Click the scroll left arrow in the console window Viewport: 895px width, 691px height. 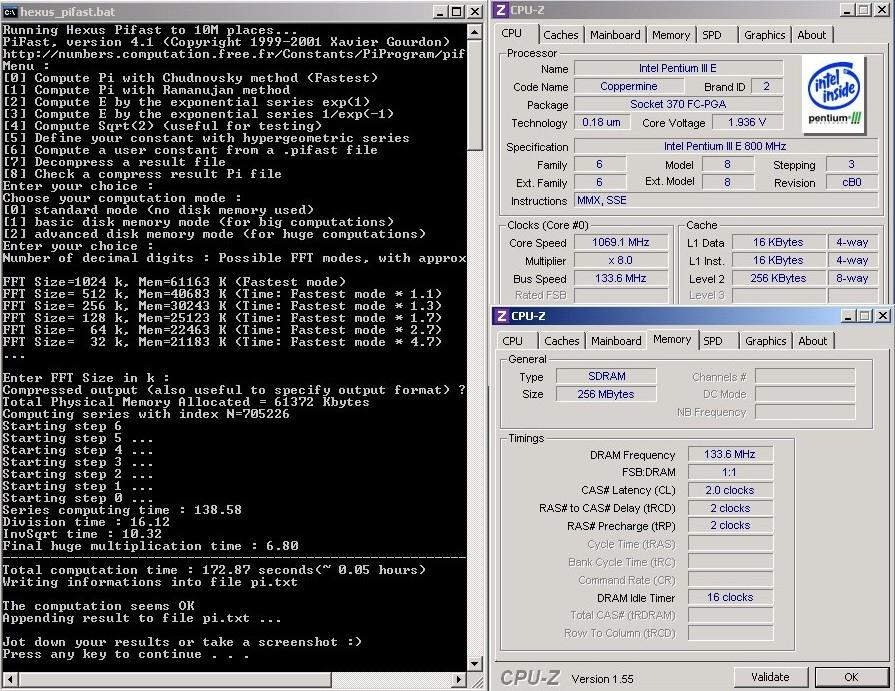(10, 680)
